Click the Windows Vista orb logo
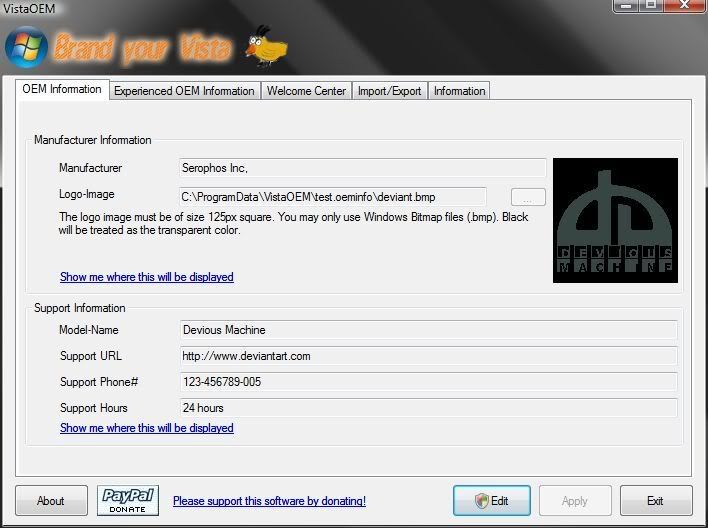The width and height of the screenshot is (708, 528). pos(26,47)
